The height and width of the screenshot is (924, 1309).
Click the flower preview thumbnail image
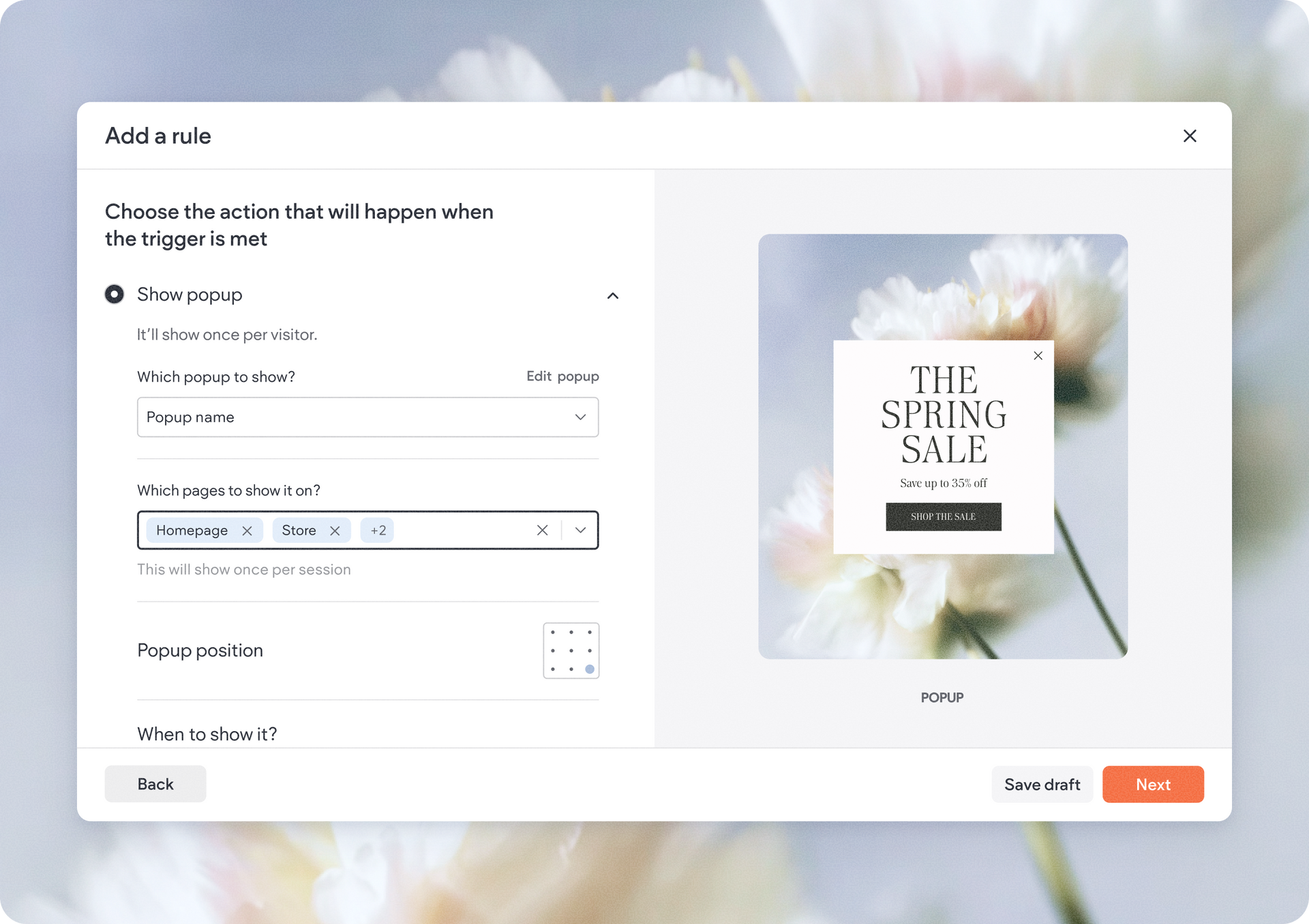point(943,447)
